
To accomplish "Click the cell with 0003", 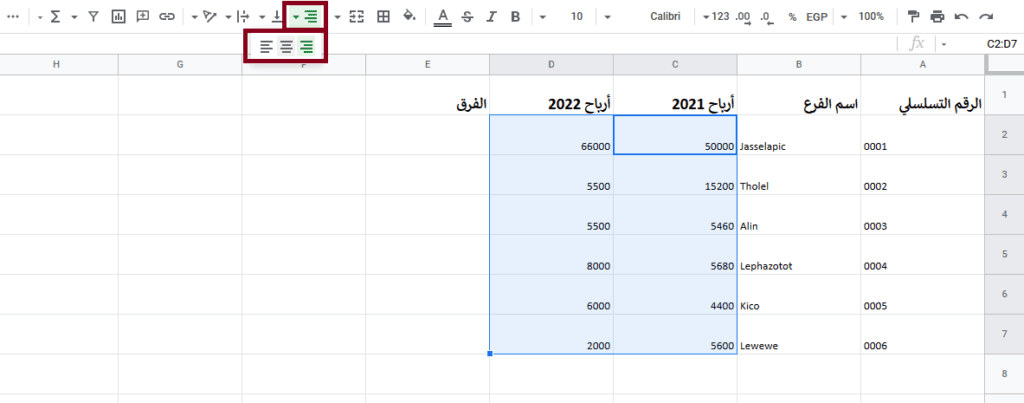I will [x=923, y=215].
